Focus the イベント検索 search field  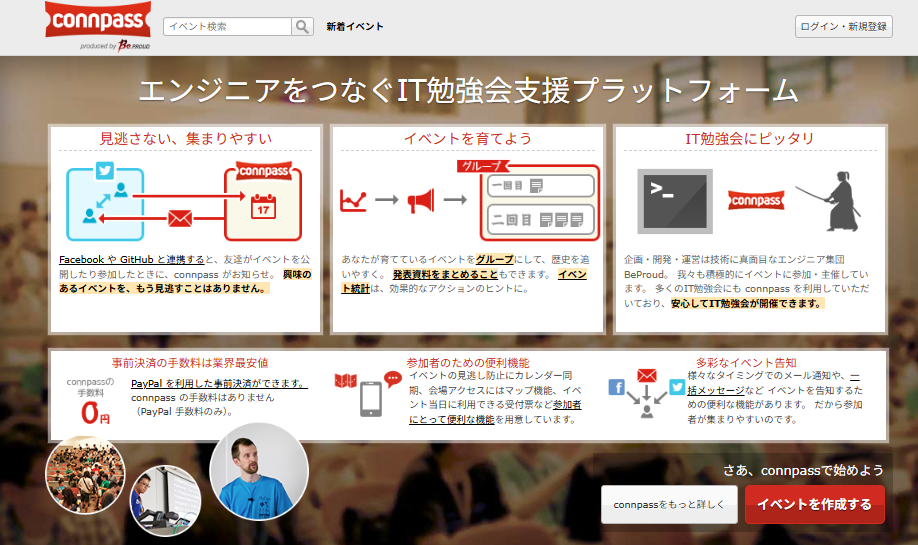(227, 27)
